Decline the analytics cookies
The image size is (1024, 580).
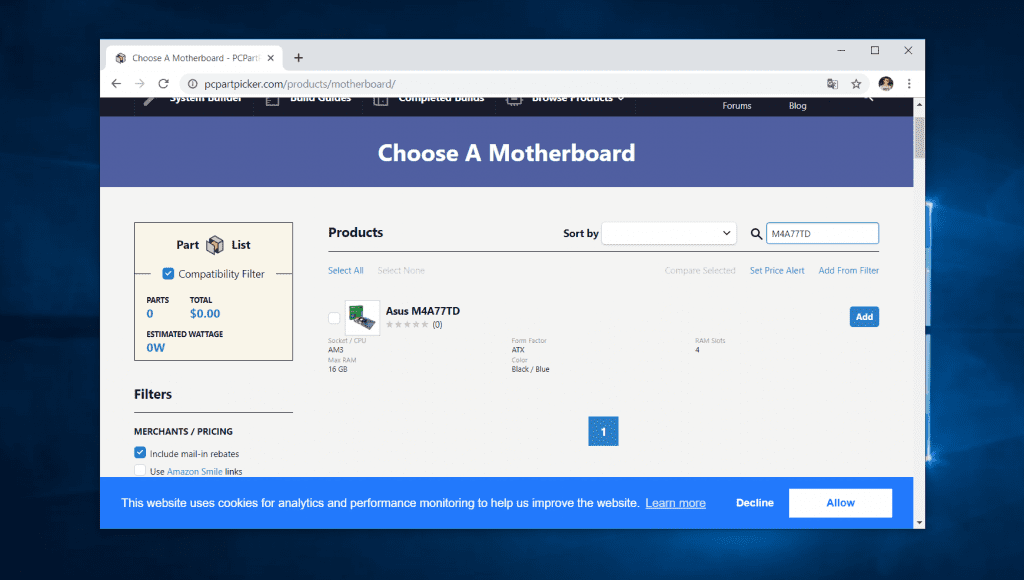tap(754, 503)
